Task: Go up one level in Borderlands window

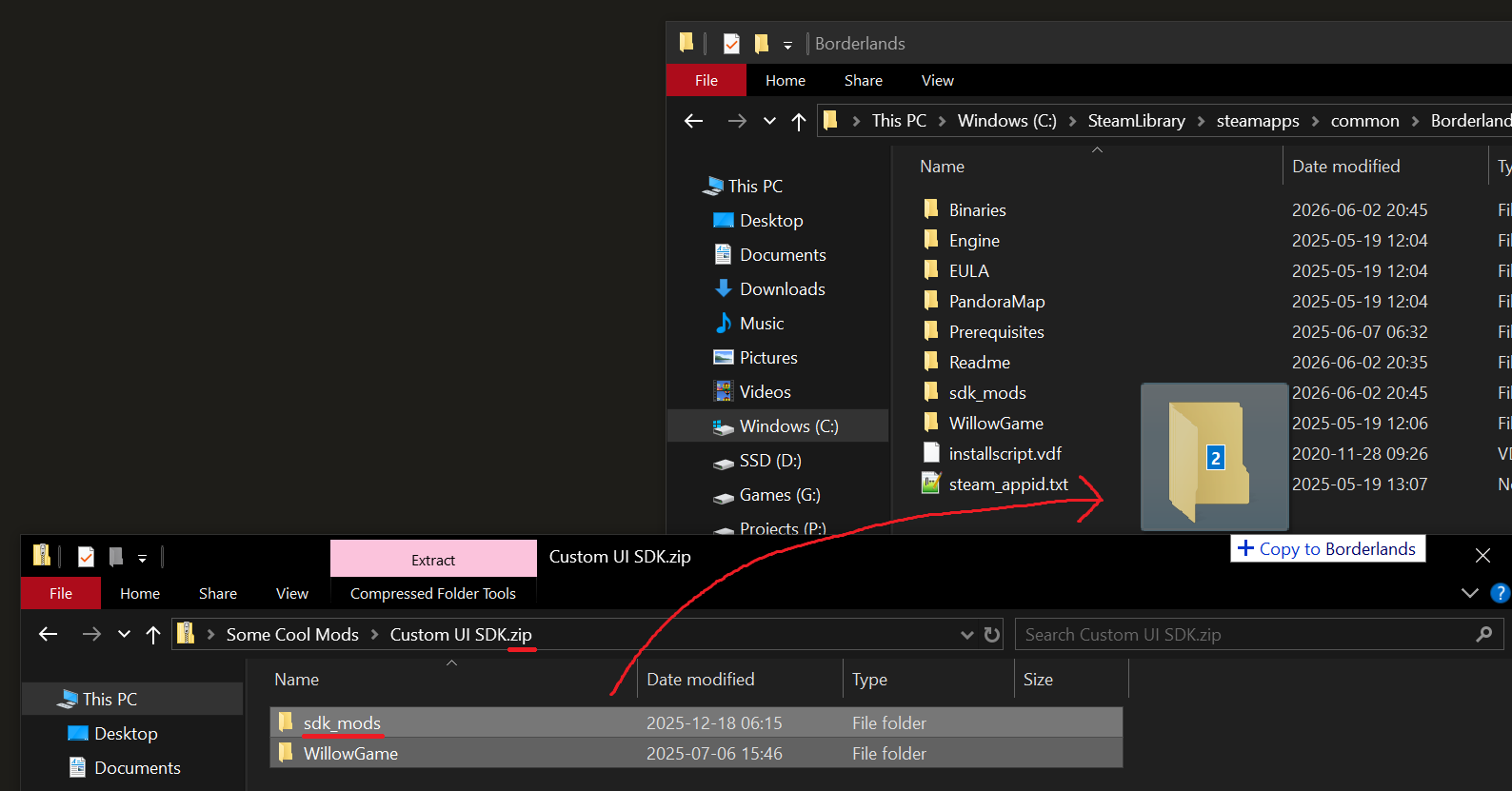Action: coord(799,121)
